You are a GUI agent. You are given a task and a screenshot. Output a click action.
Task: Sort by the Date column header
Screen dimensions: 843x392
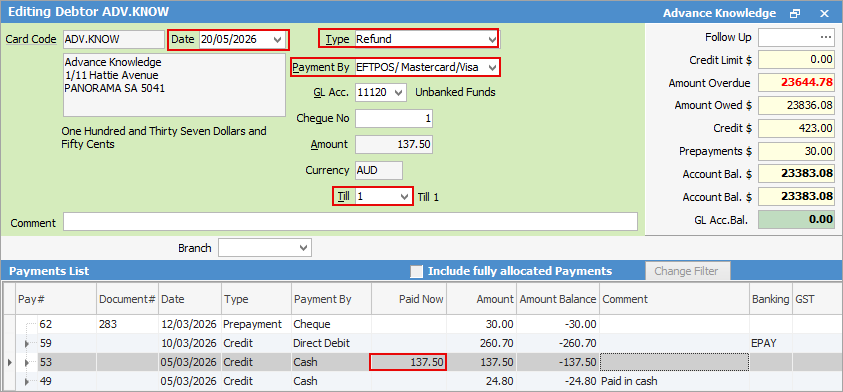[x=190, y=299]
